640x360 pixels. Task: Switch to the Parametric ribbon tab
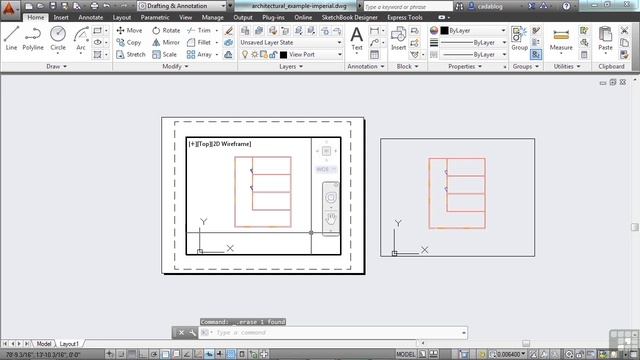(155, 17)
